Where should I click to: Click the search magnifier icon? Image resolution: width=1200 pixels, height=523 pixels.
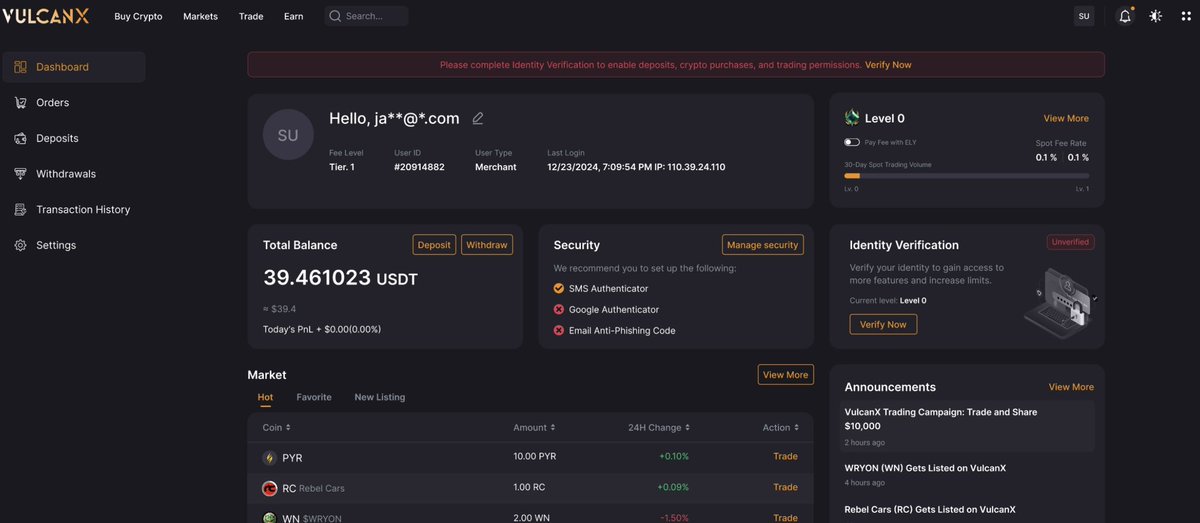click(335, 16)
